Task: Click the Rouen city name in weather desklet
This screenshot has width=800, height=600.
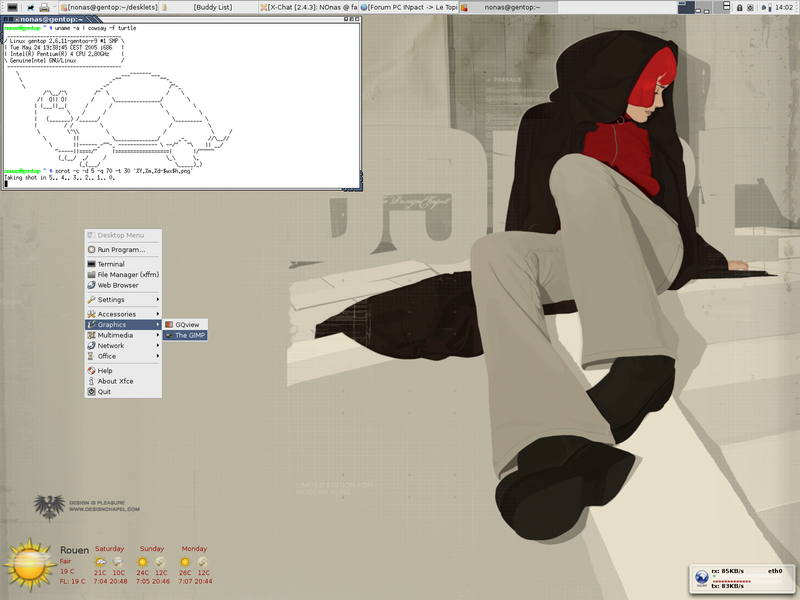Action: click(x=74, y=550)
